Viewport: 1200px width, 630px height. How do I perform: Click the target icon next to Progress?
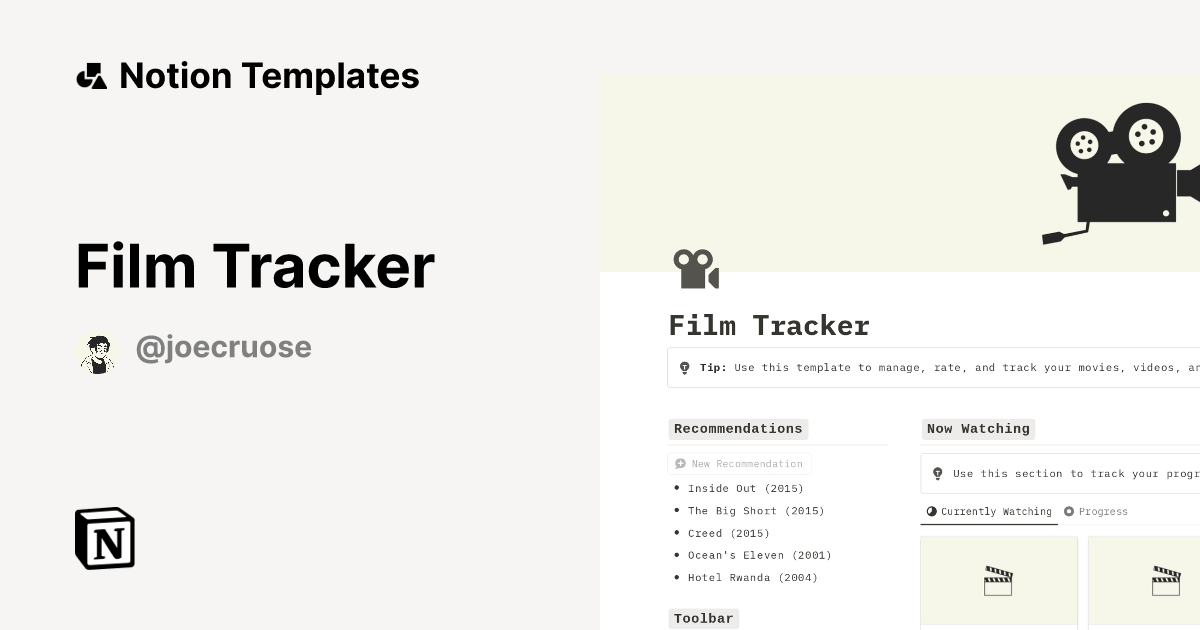(1069, 511)
